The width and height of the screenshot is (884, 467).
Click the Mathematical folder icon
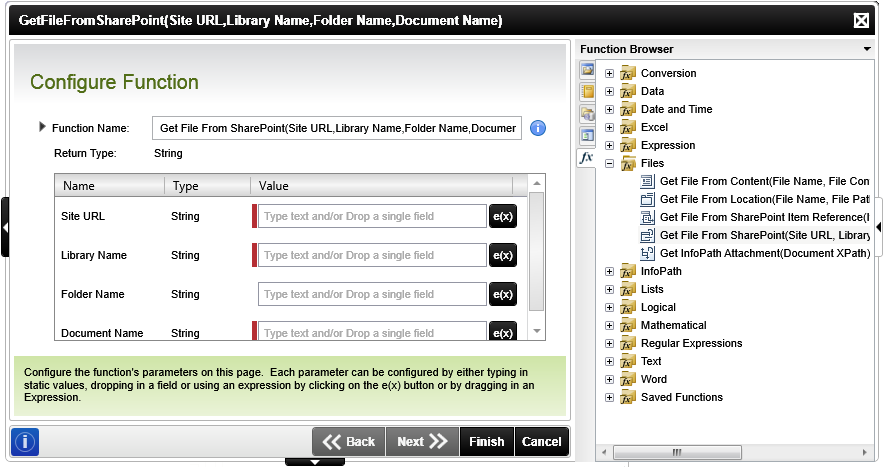(x=627, y=325)
